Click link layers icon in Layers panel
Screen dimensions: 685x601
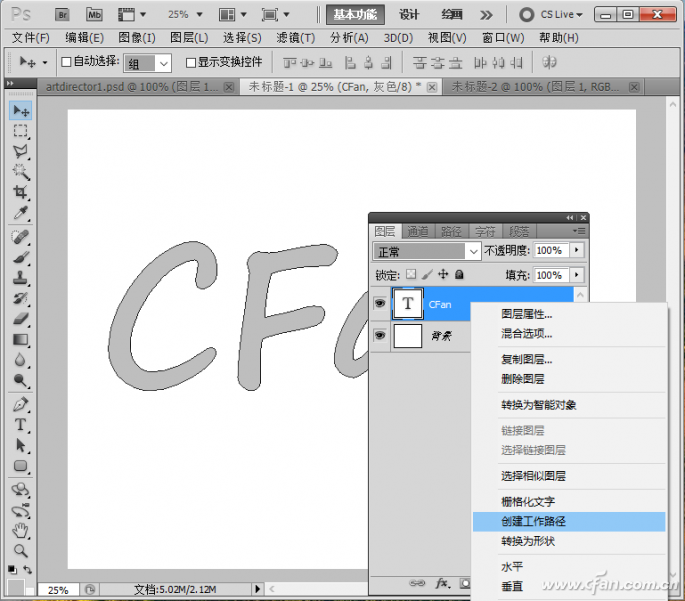click(x=417, y=583)
